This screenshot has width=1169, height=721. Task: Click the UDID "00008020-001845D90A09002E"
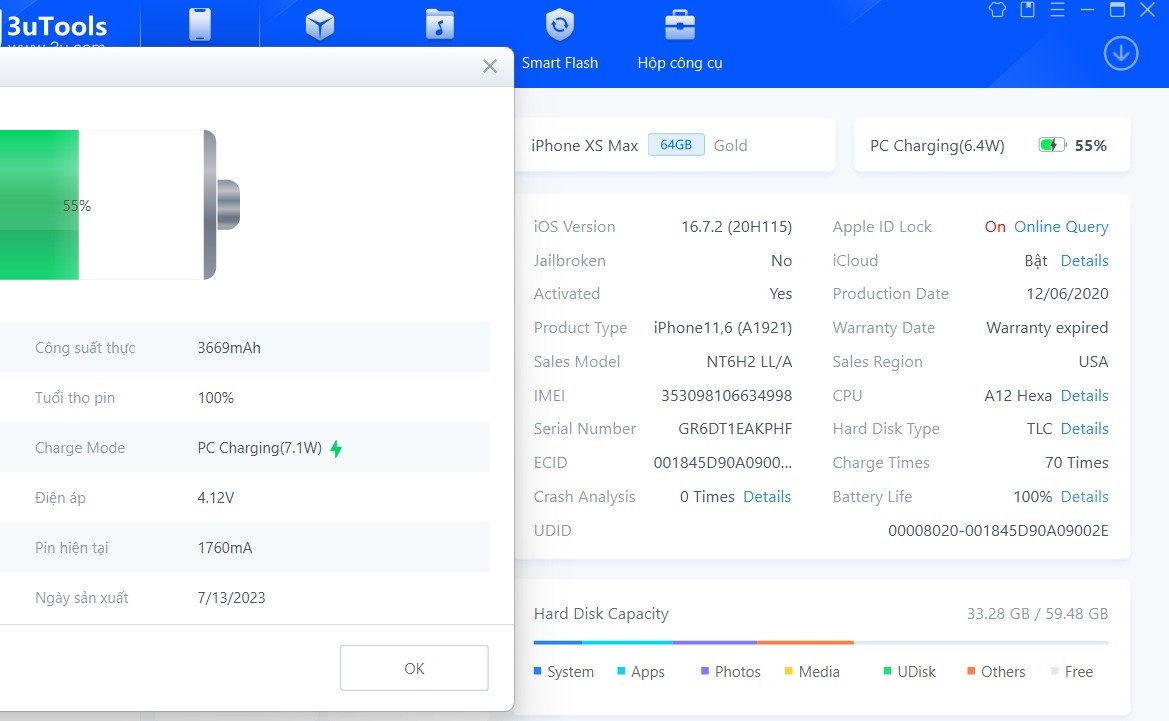[x=998, y=530]
